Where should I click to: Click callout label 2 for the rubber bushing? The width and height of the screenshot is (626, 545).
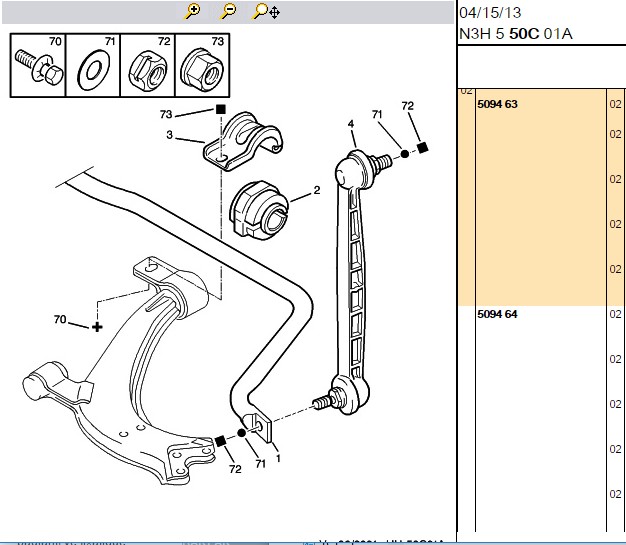317,190
